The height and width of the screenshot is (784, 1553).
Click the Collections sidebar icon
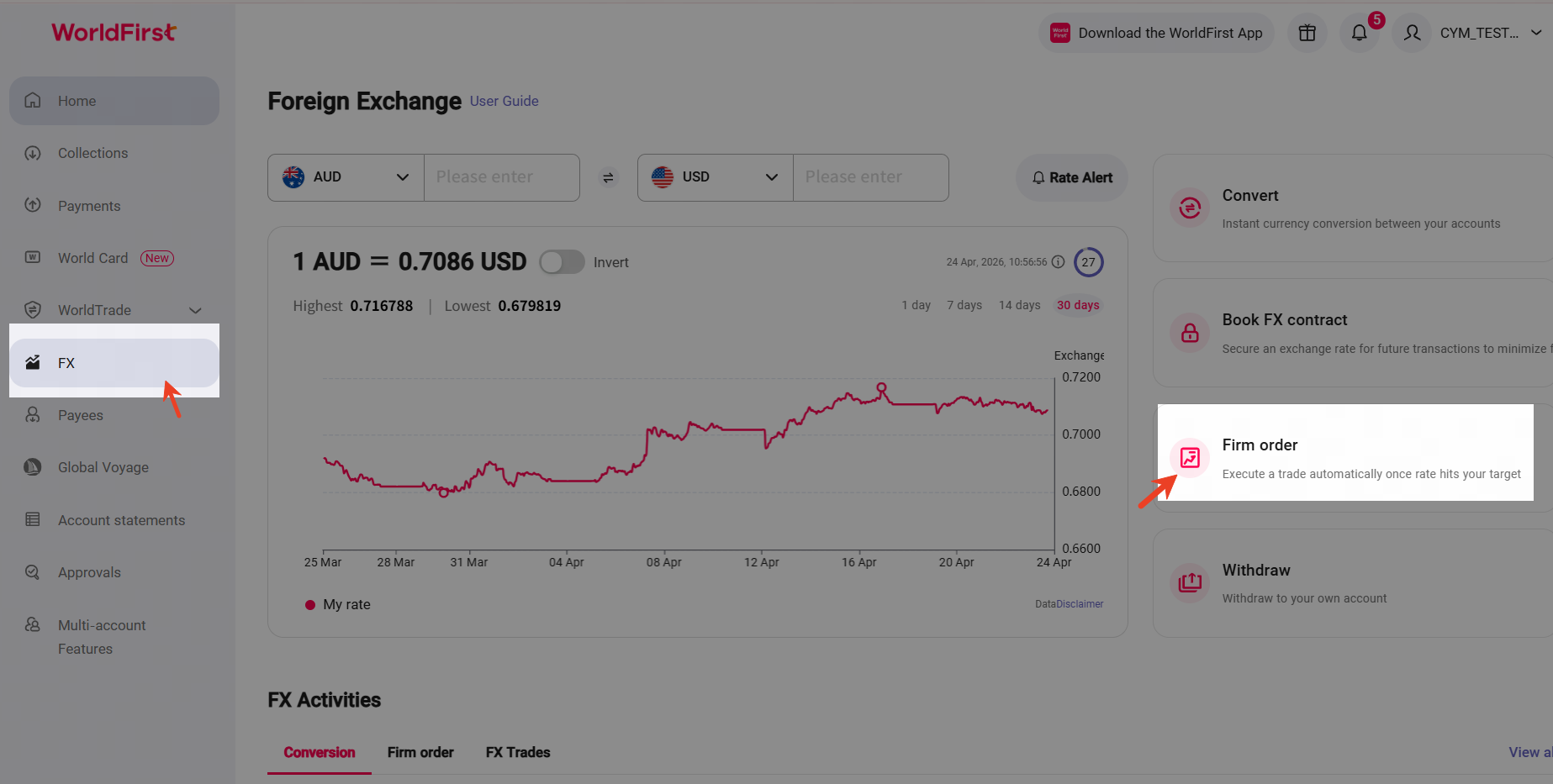pos(33,153)
